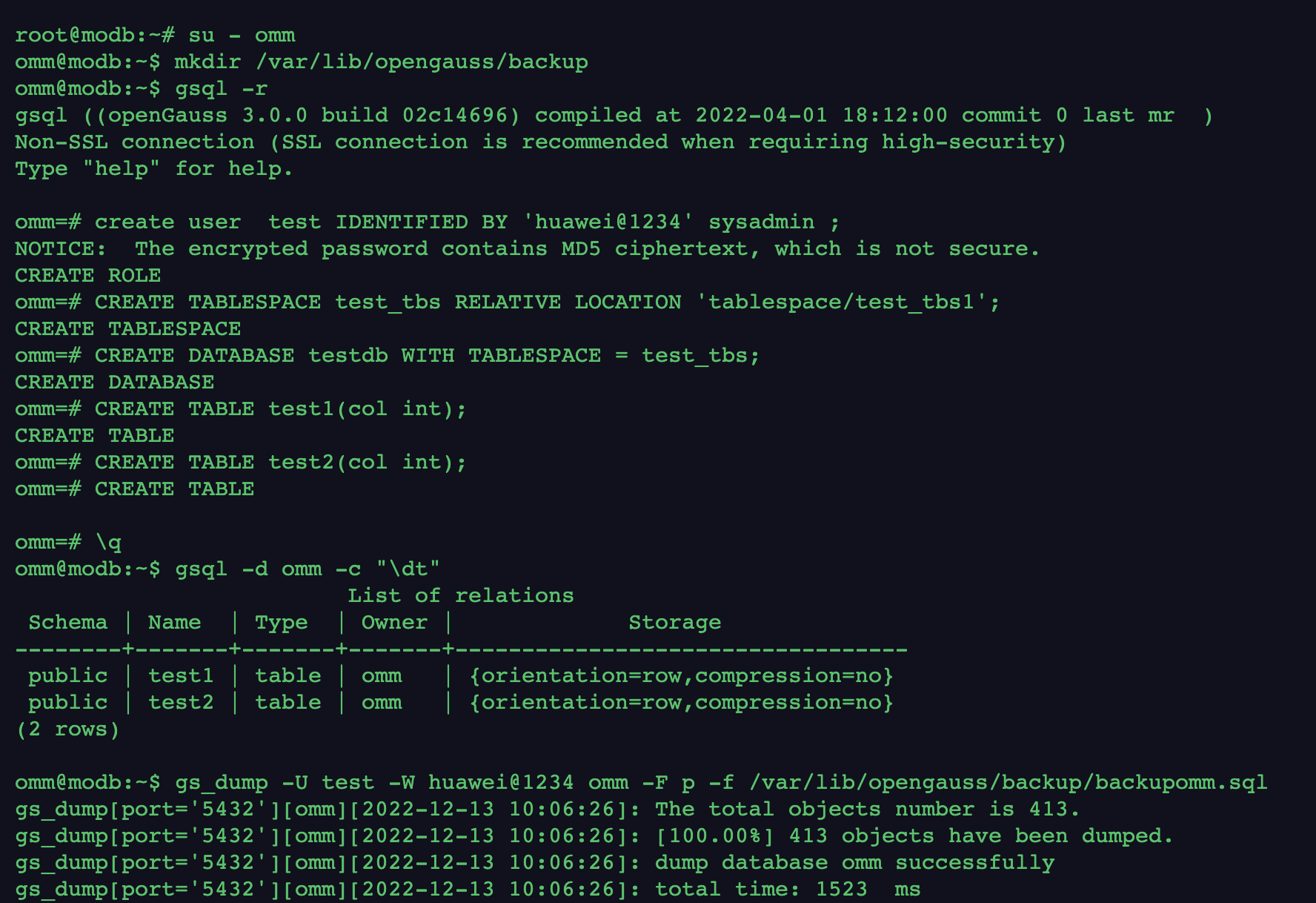Click the 'tablespace/test_tbs1' location string
The width and height of the screenshot is (1316, 903).
click(x=841, y=302)
